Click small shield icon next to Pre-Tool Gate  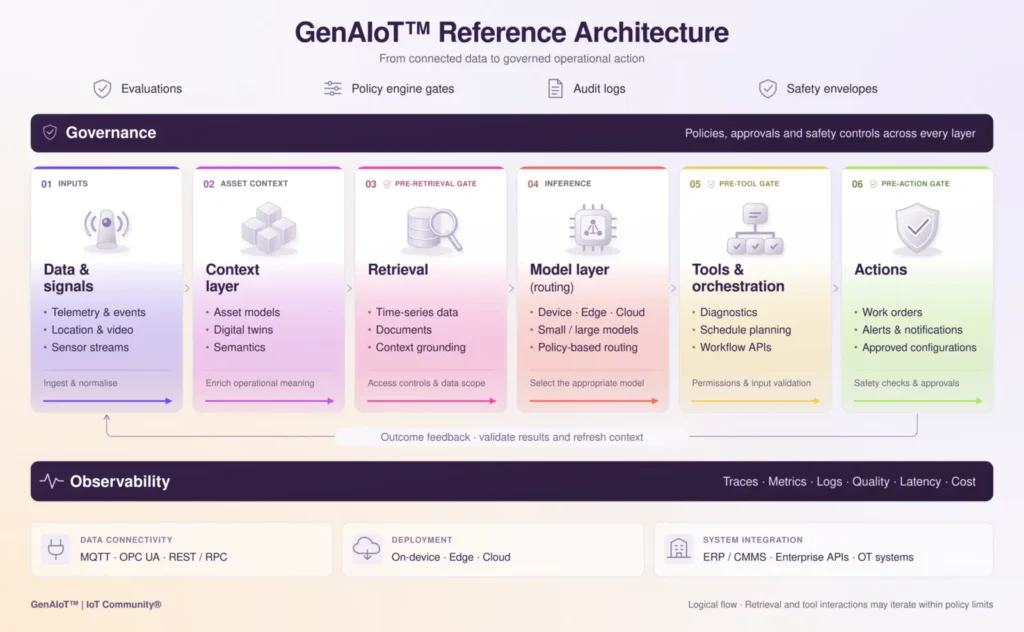(711, 184)
